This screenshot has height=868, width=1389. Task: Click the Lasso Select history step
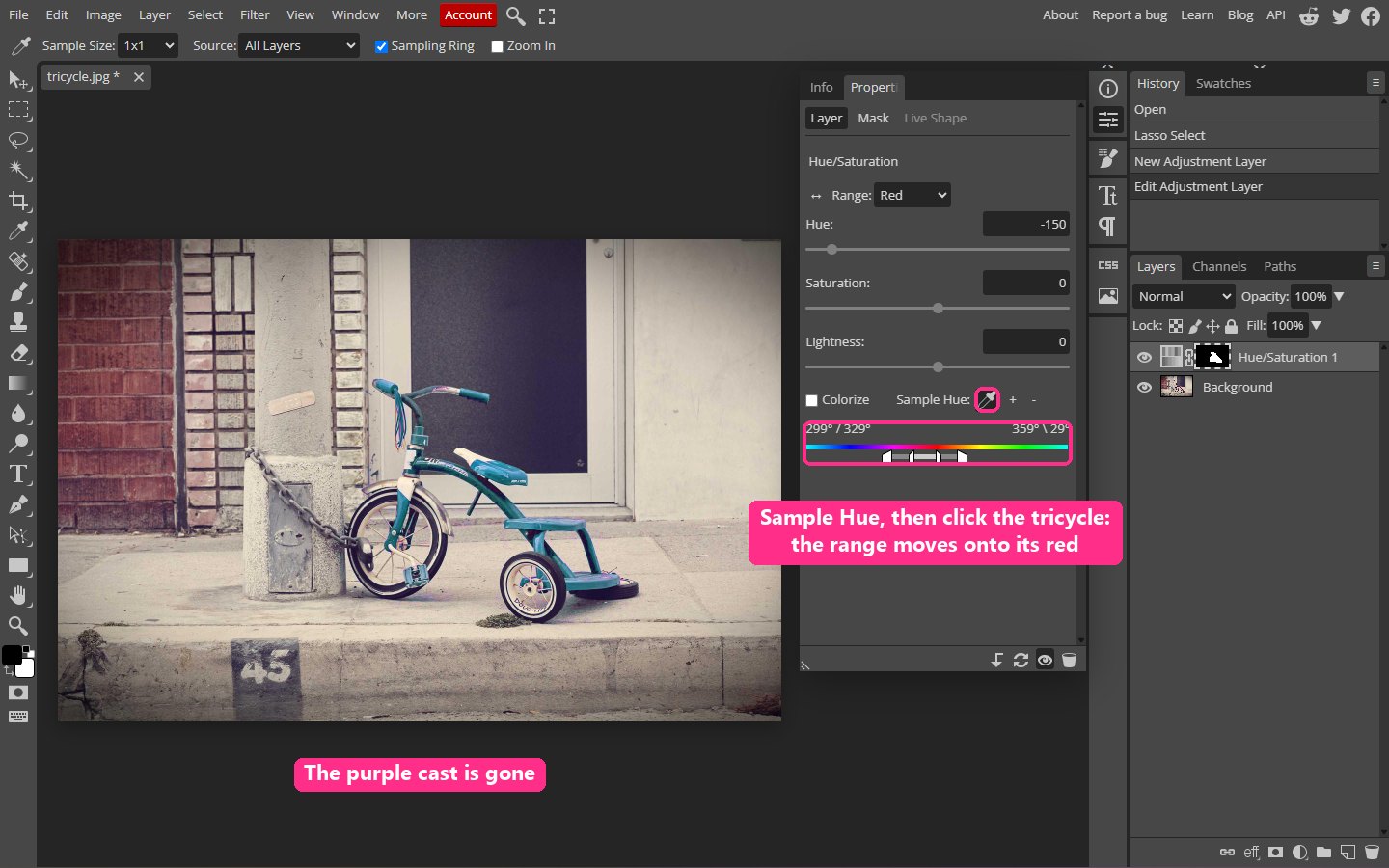1254,135
